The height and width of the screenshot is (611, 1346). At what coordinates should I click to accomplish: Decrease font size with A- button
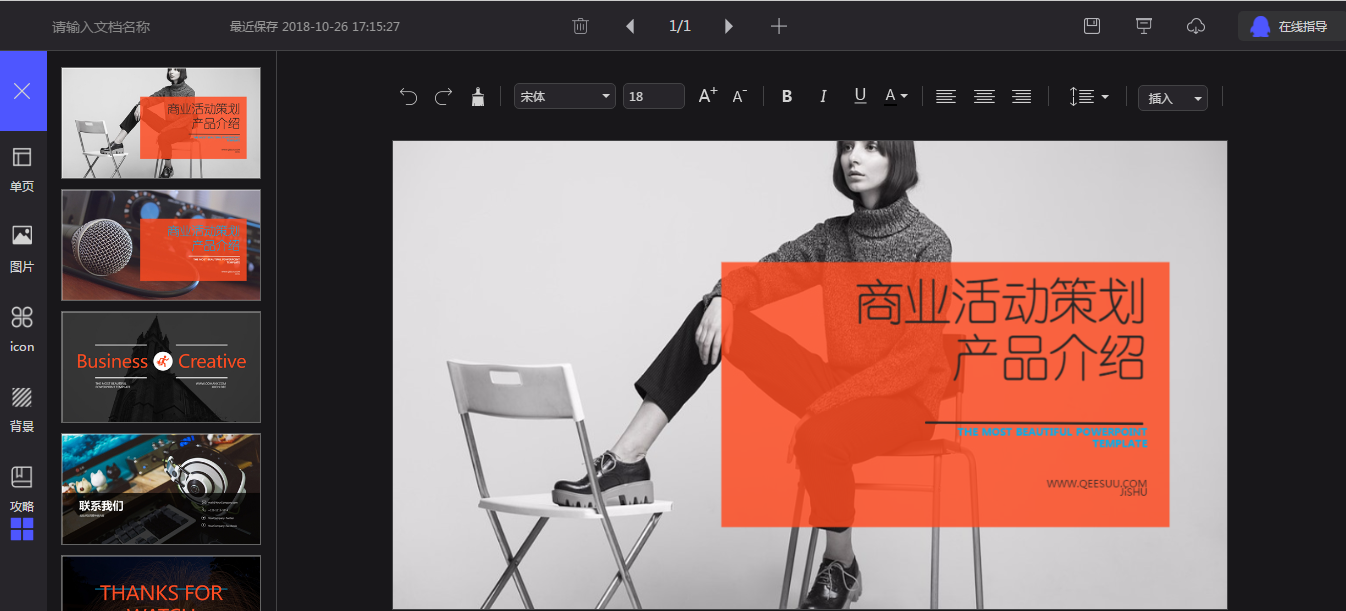coord(740,96)
